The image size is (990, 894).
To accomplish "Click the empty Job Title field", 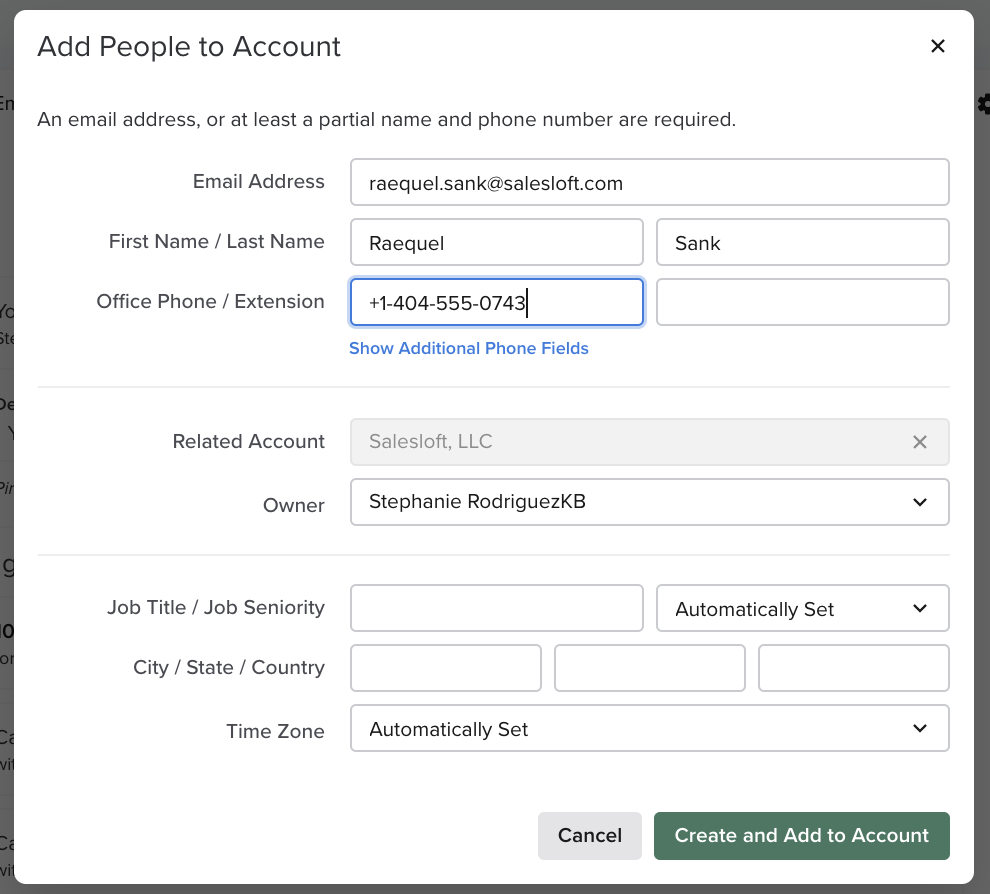I will click(497, 608).
